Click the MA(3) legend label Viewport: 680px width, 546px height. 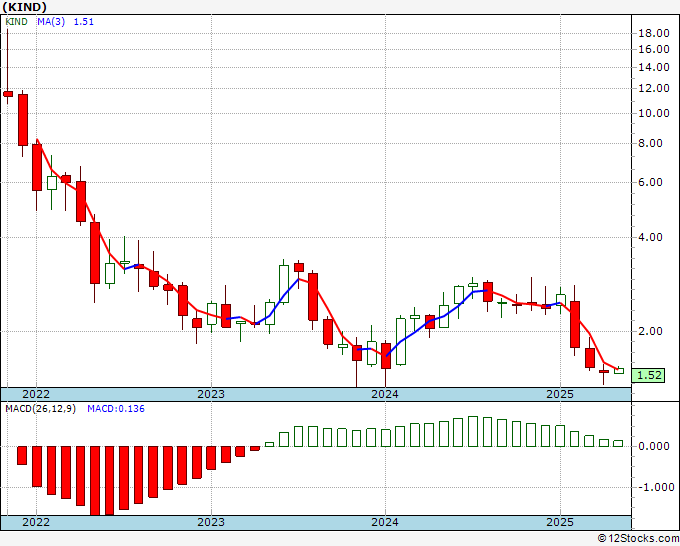[51, 22]
